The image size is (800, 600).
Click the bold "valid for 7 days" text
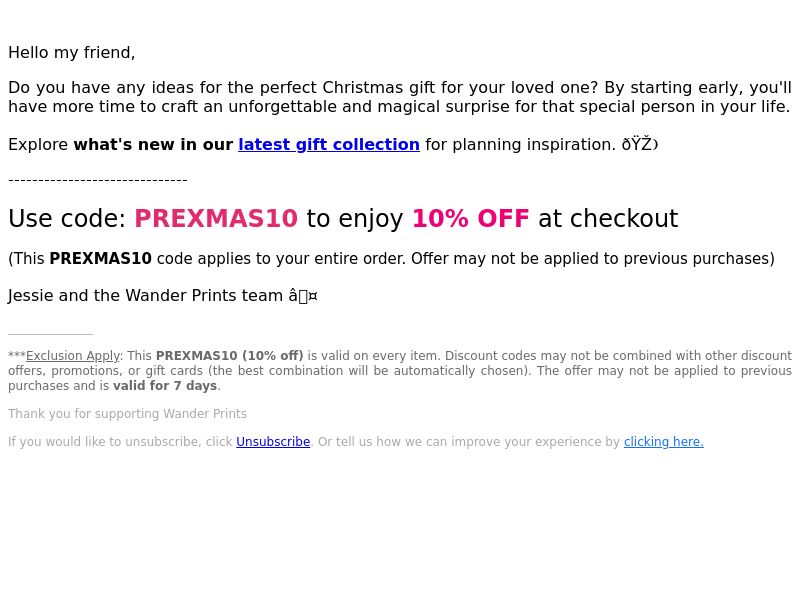tap(165, 386)
